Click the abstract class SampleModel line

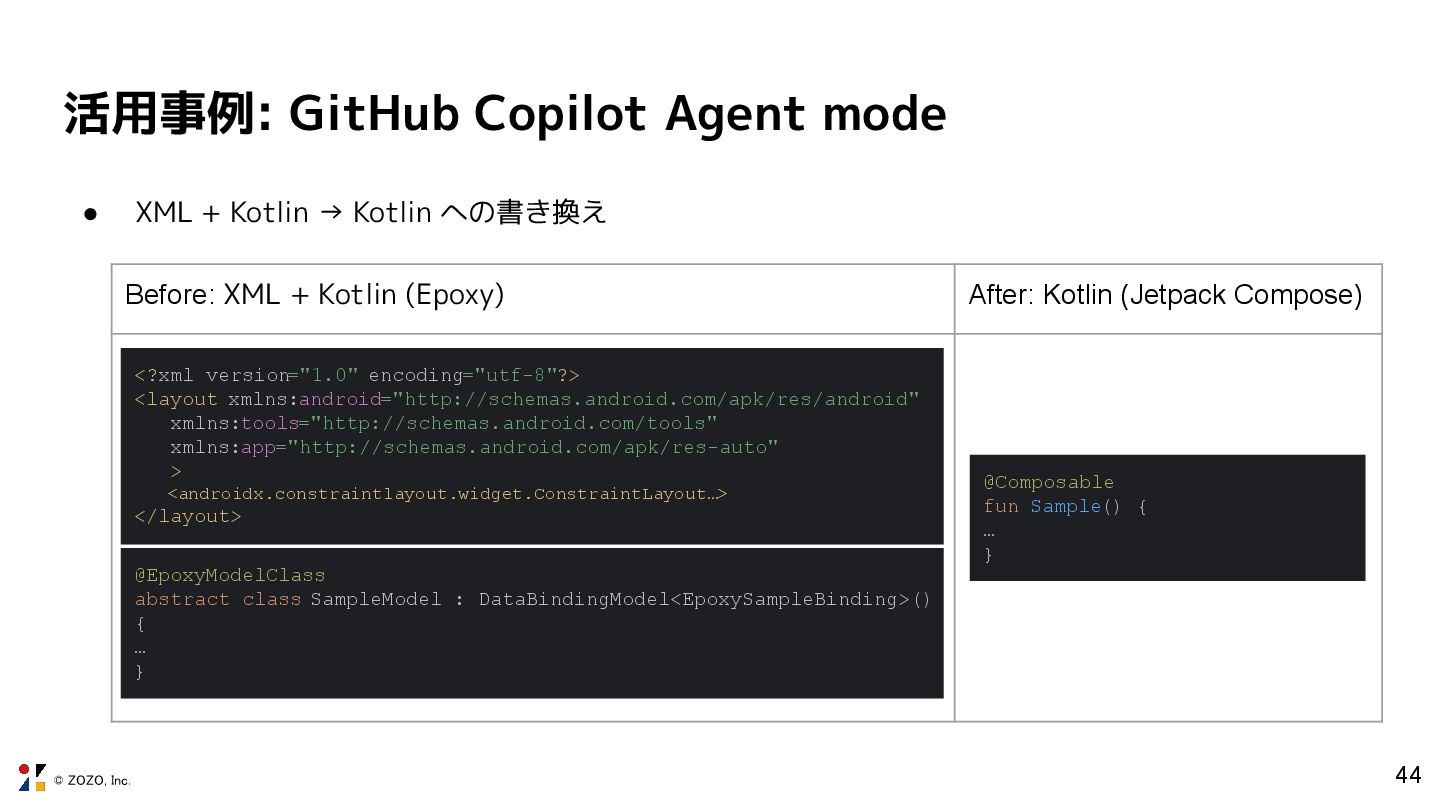[x=288, y=599]
